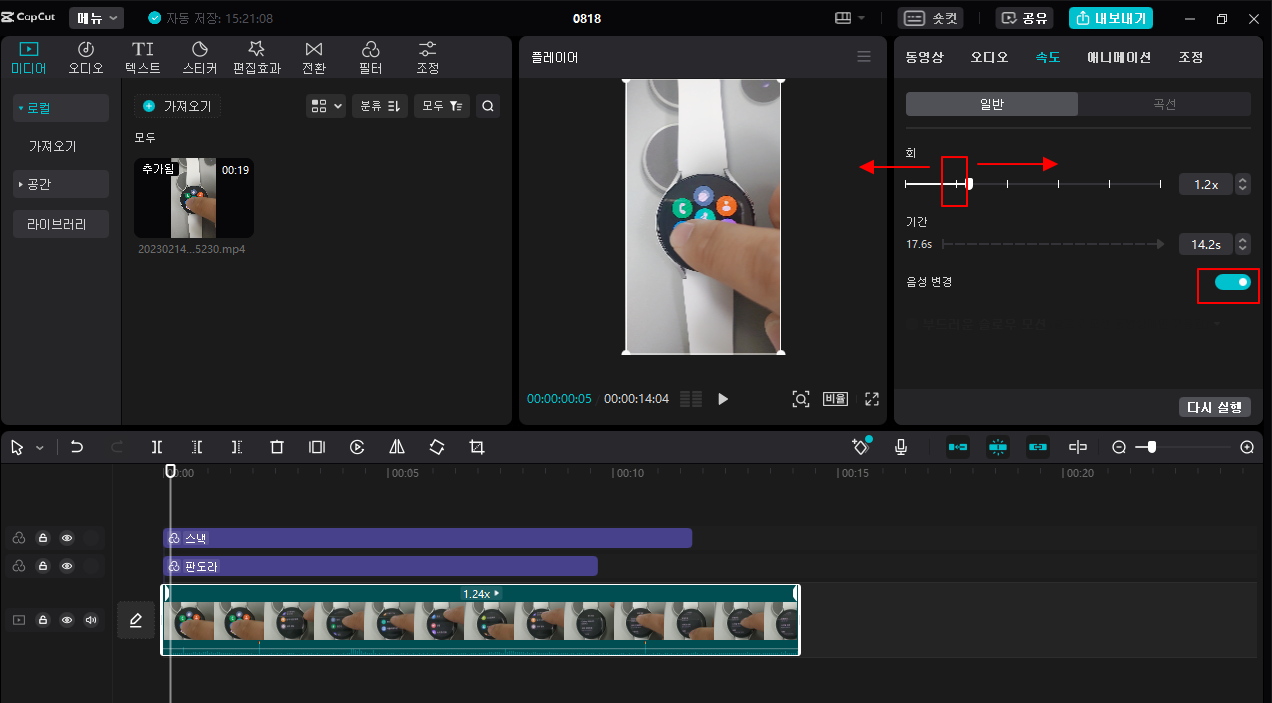Click the speed slider handle
Screen dimensions: 1272x703
[970, 184]
